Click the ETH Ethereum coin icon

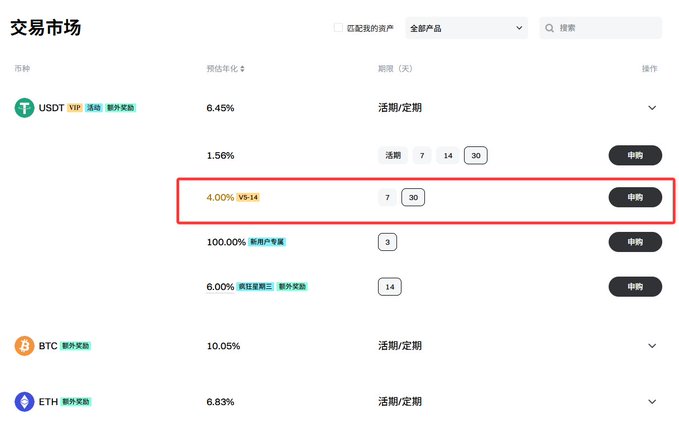click(24, 402)
